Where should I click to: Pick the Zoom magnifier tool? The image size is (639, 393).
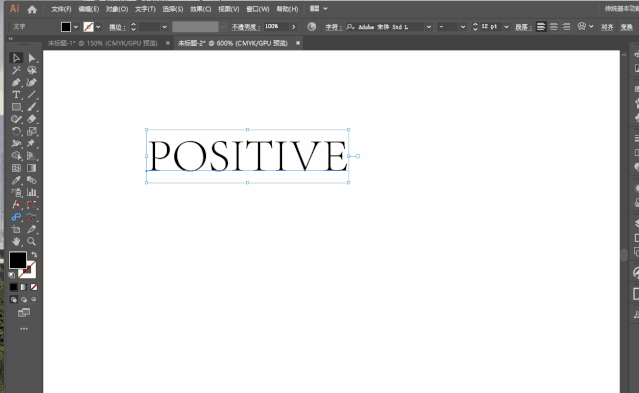pyautogui.click(x=31, y=241)
